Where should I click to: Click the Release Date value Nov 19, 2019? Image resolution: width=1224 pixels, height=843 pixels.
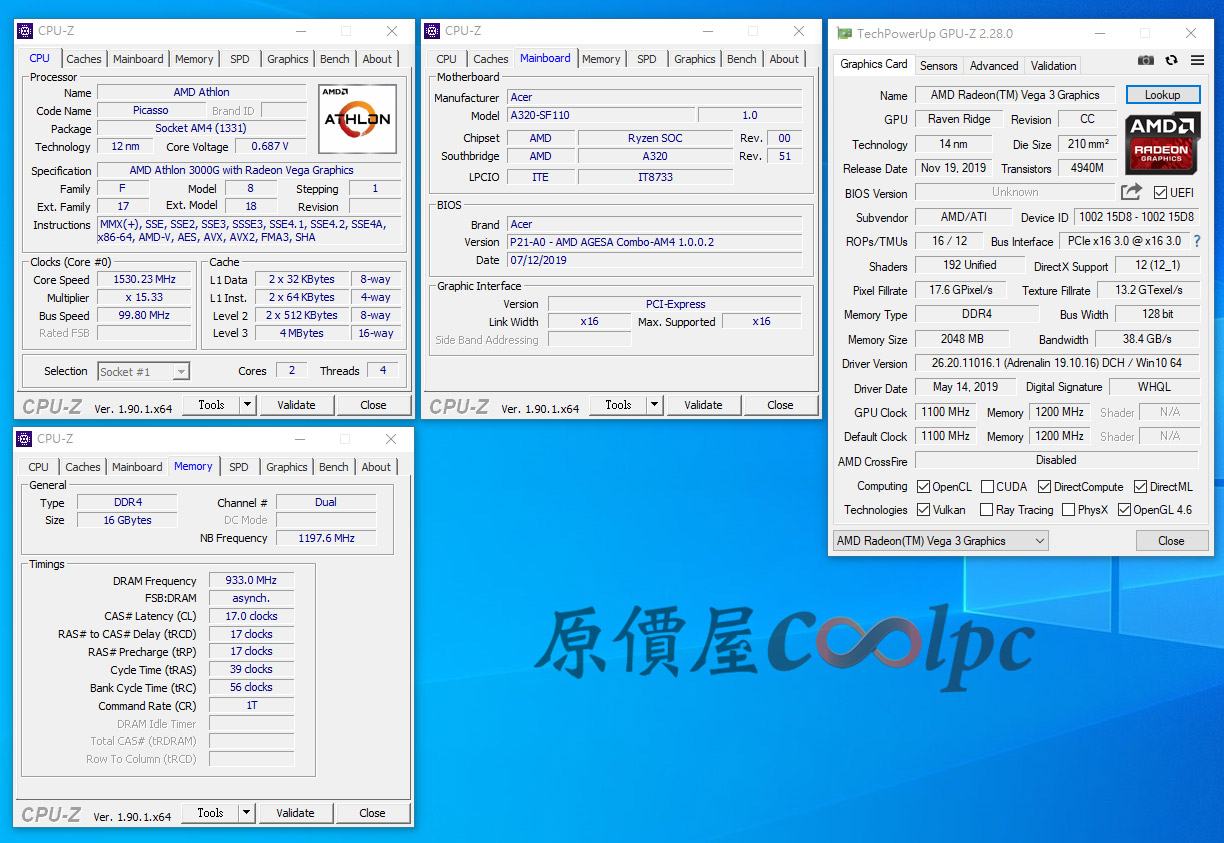[x=953, y=168]
